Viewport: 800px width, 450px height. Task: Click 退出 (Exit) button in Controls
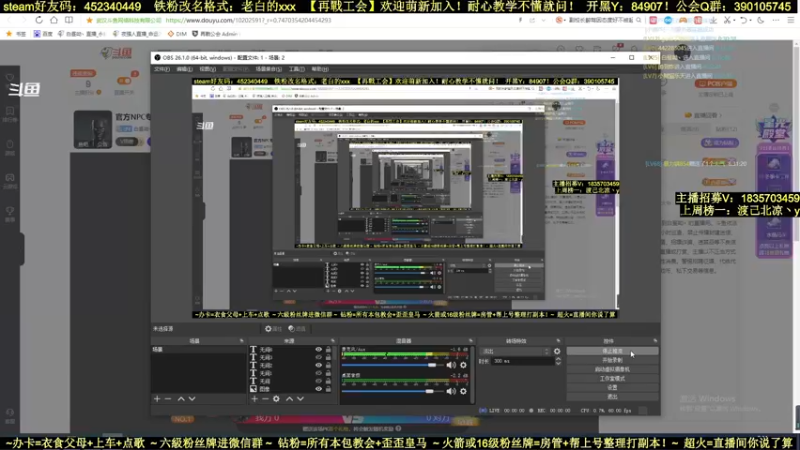[612, 396]
